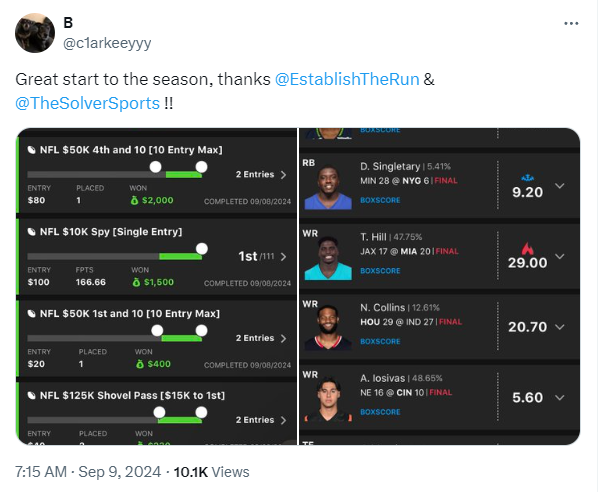Viewport: 599px width, 492px height.
Task: Open the @EstablishTheRun mention link
Action: point(347,79)
